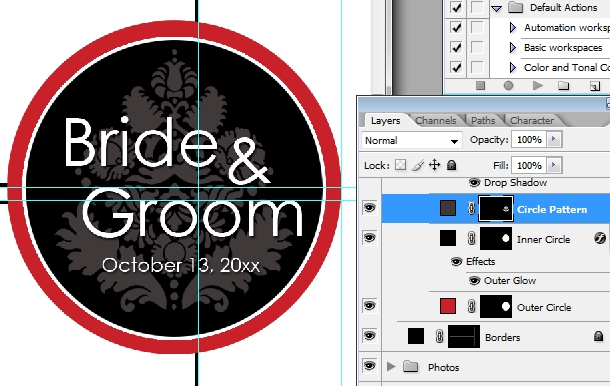Select the Outer Circle layer name

pyautogui.click(x=544, y=307)
